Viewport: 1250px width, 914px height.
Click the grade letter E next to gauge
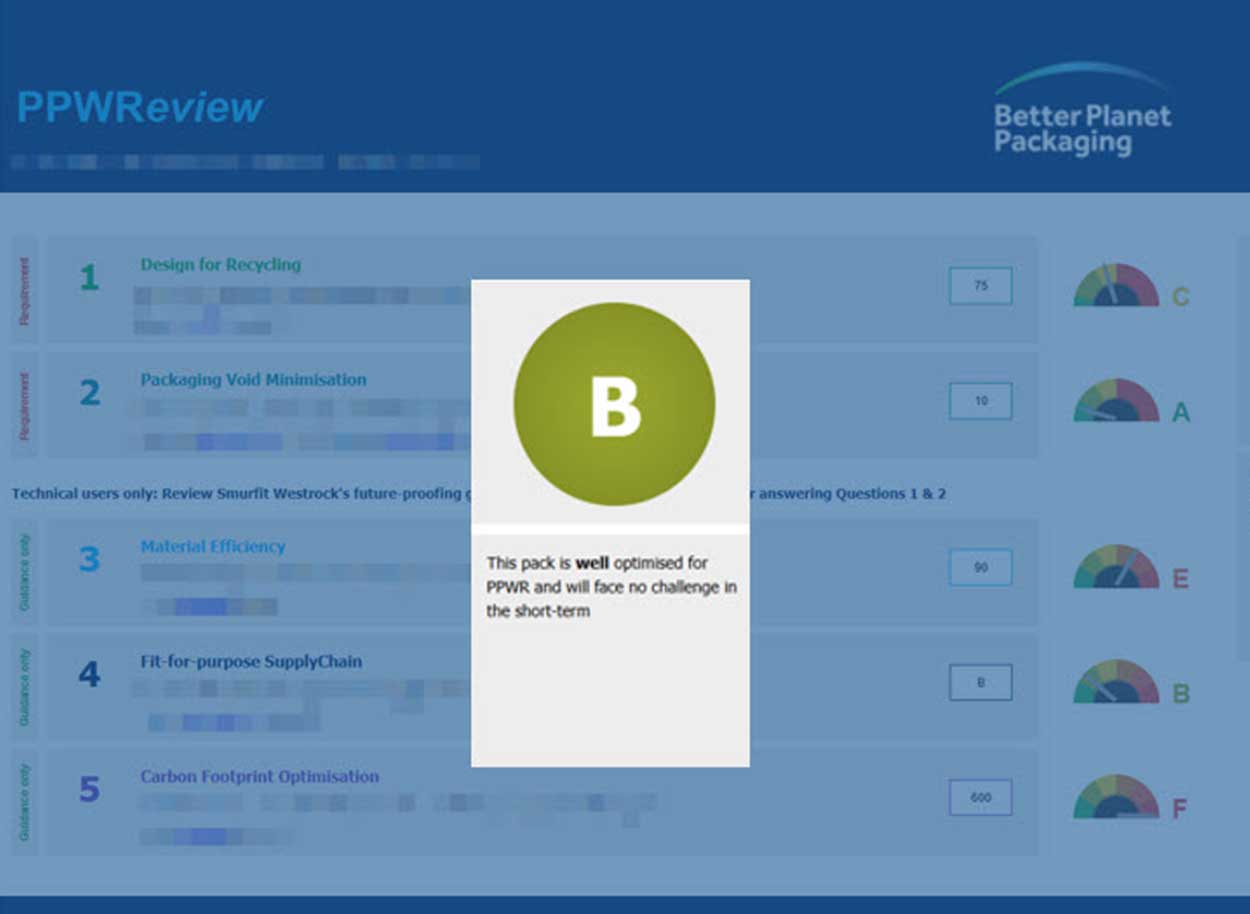pos(1181,579)
